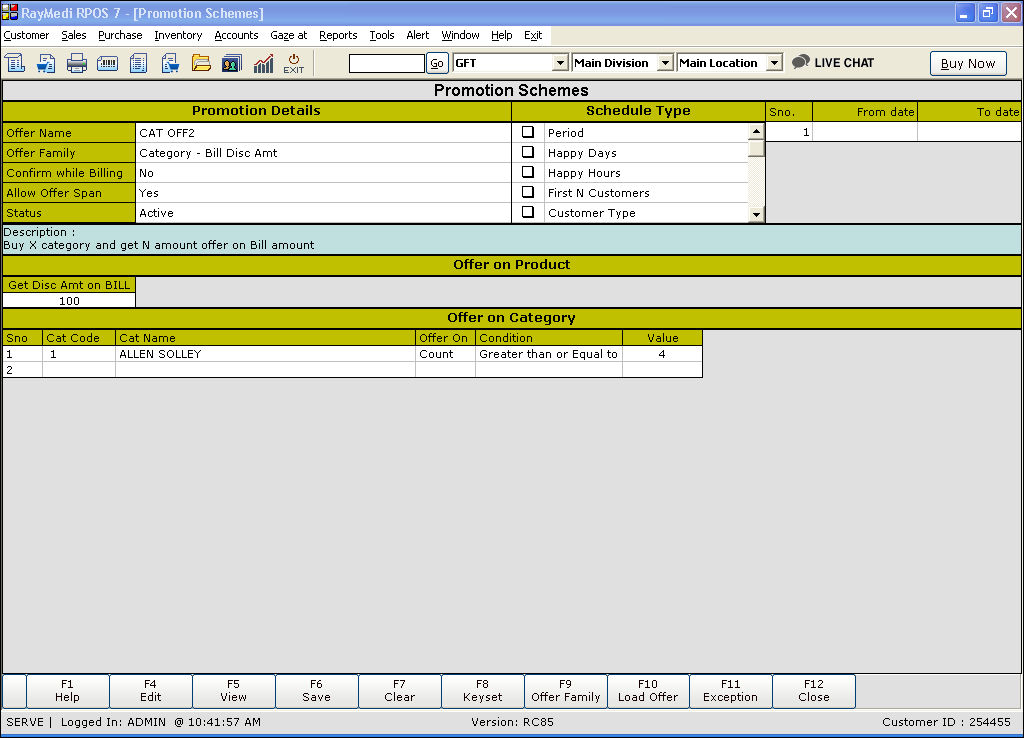This screenshot has width=1024, height=738.
Task: Open LIVE CHAT speech bubble
Action: point(833,63)
